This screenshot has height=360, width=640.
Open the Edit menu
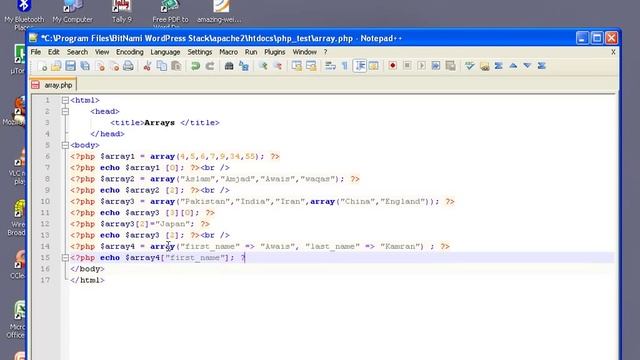pos(53,52)
